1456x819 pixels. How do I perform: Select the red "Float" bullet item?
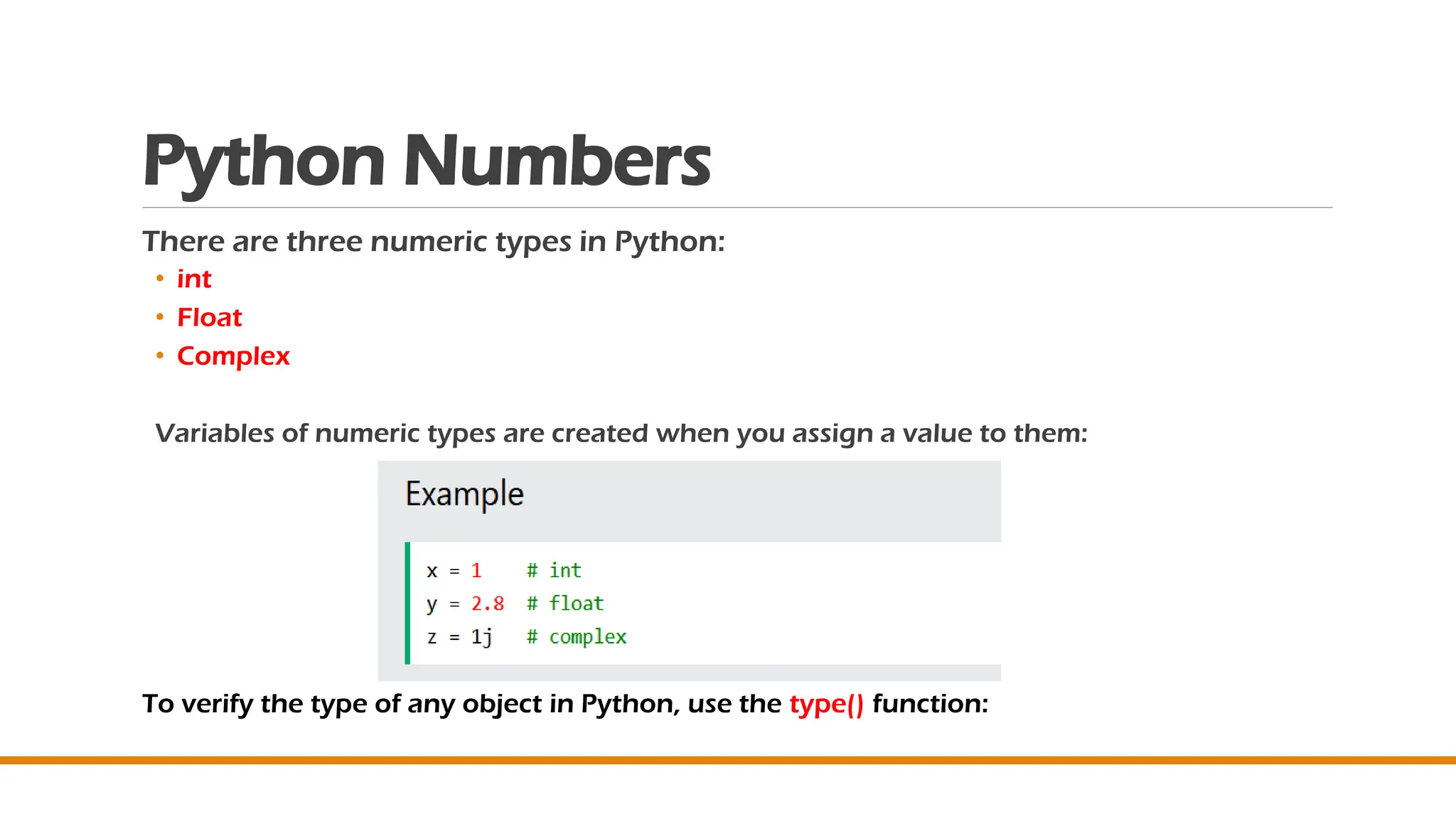pos(209,317)
